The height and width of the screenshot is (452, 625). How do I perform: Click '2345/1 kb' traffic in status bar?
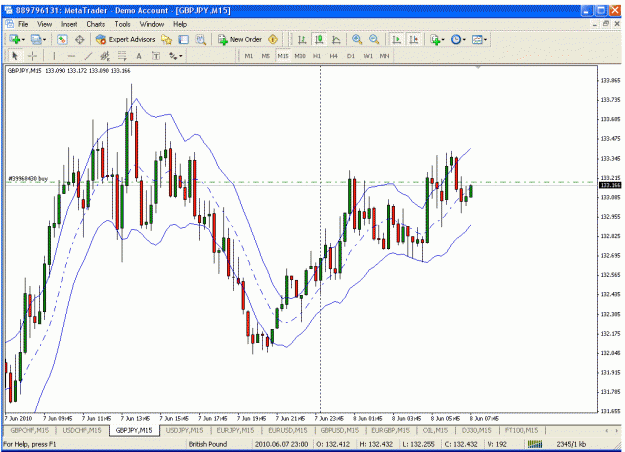(x=571, y=444)
